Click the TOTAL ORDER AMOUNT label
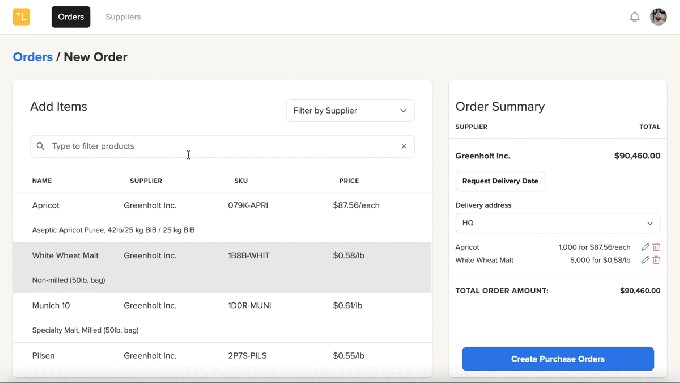Image resolution: width=680 pixels, height=383 pixels. [x=502, y=291]
